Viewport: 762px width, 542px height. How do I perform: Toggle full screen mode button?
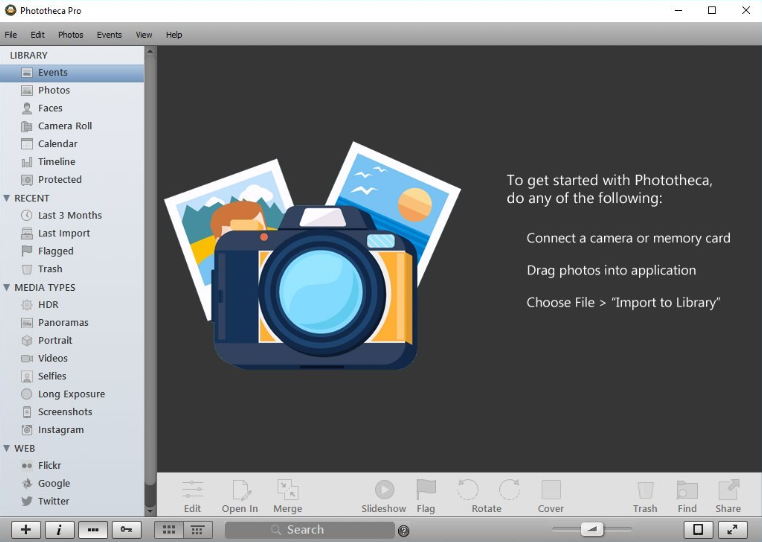[x=732, y=529]
